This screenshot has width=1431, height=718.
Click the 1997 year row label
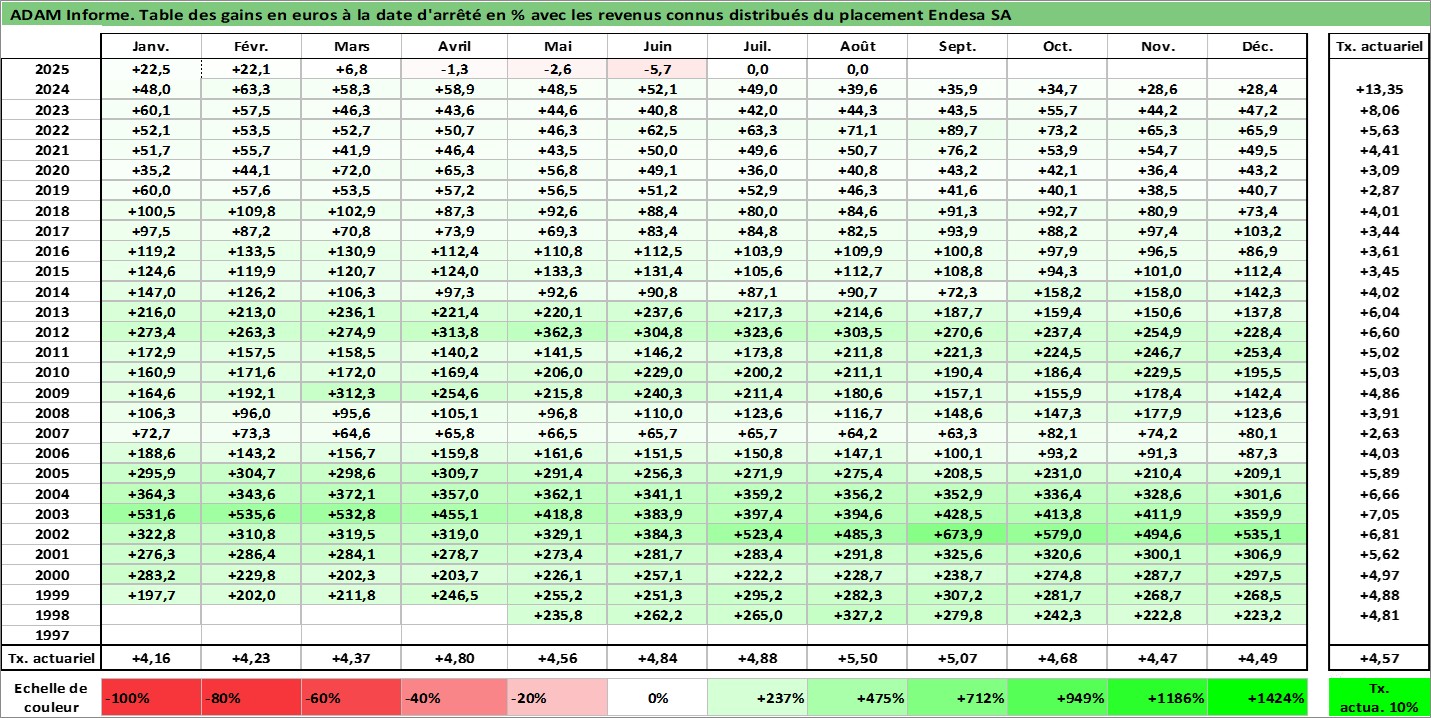coord(51,635)
